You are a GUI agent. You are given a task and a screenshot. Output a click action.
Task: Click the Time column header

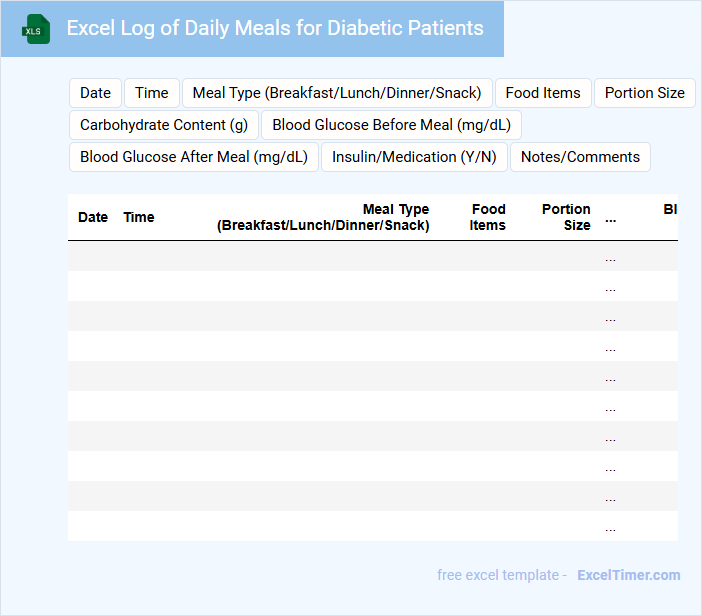coord(139,217)
